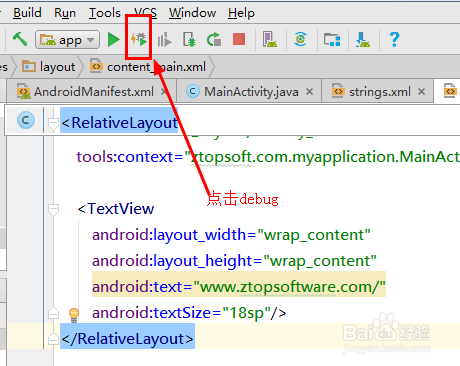Open the SDK Manager icon
Viewport: 460px width, 366px height.
pyautogui.click(x=363, y=39)
